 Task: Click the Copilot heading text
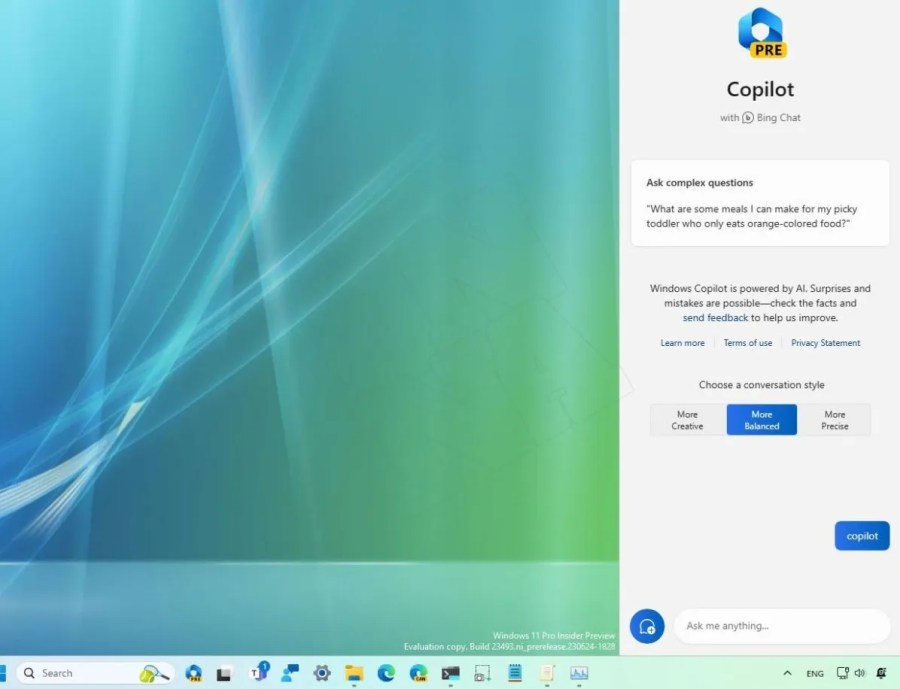(760, 89)
